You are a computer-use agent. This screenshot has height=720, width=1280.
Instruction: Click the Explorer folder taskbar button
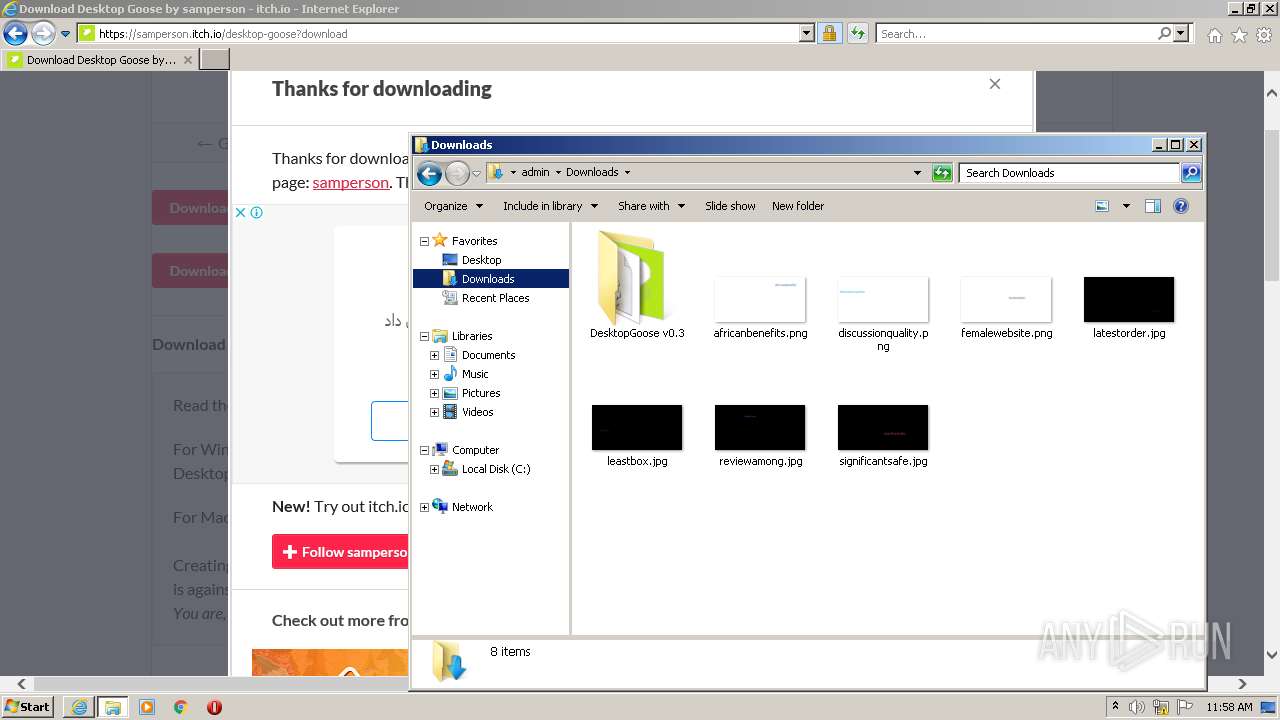[112, 707]
